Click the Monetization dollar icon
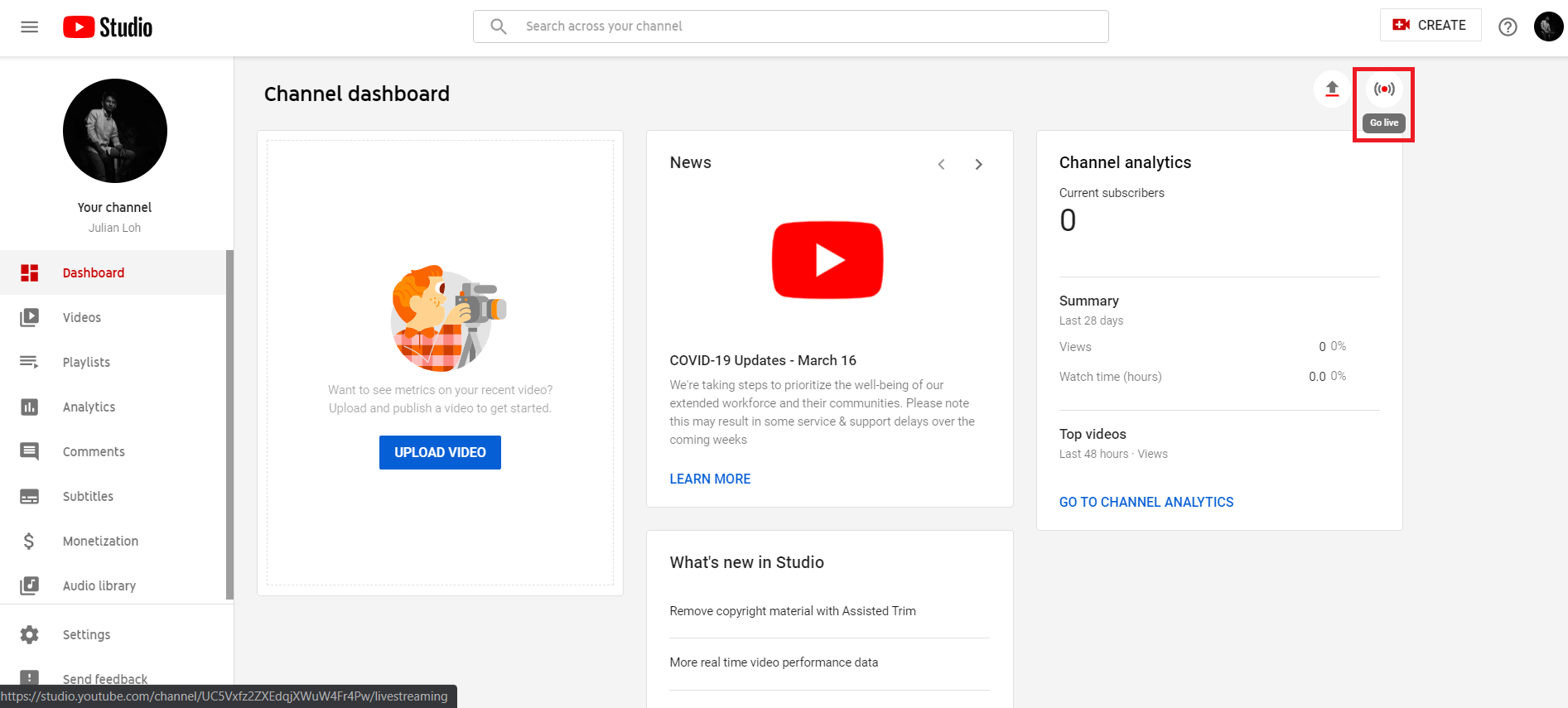This screenshot has width=1568, height=708. tap(29, 541)
